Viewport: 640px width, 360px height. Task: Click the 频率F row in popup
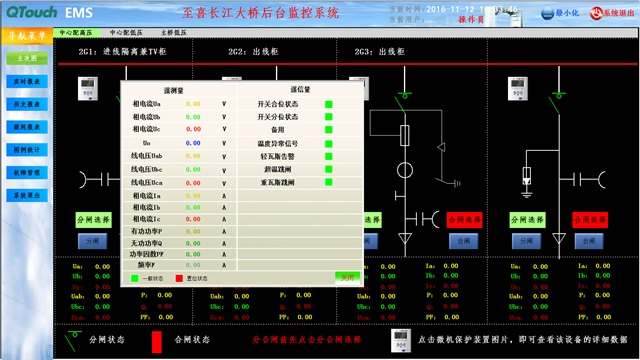click(179, 265)
